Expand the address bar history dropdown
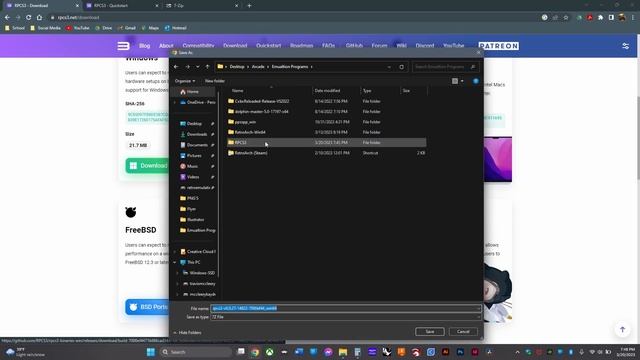 tap(389, 67)
